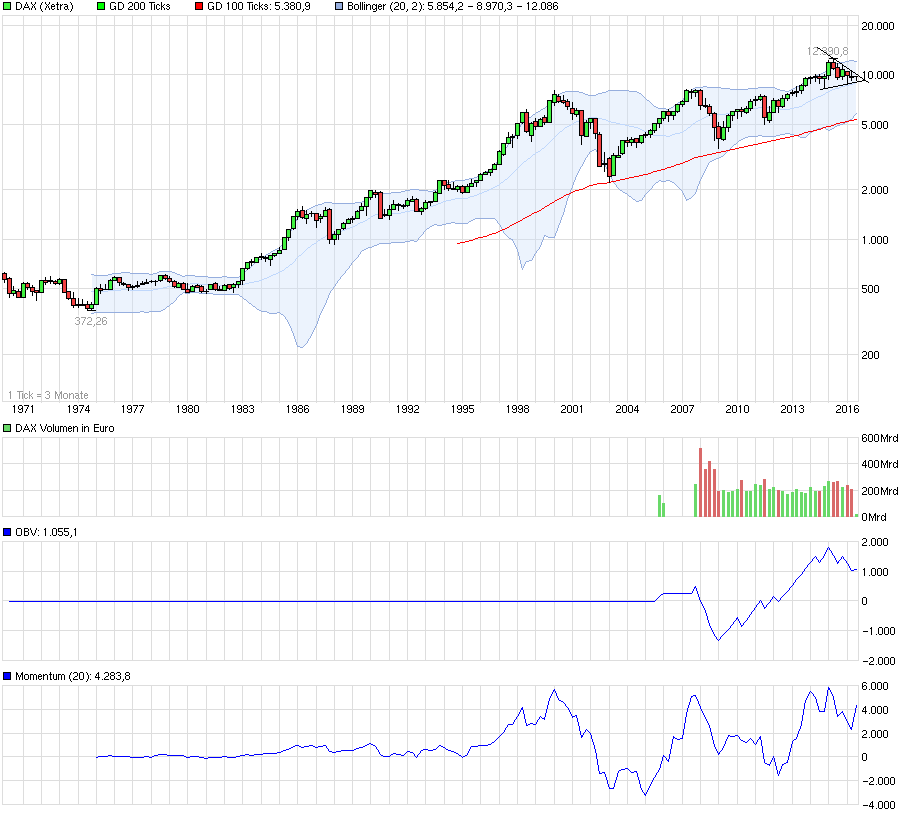Click the 2016 year label on the time axis
This screenshot has width=900, height=814.
[x=847, y=409]
